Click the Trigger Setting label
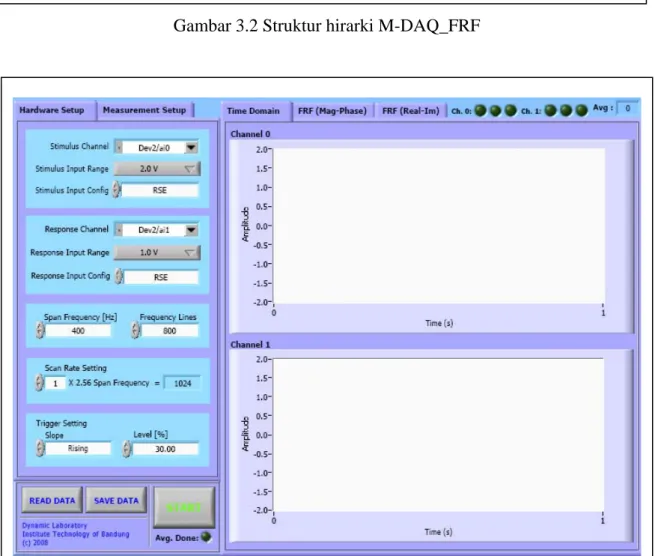The height and width of the screenshot is (556, 655). click(x=61, y=423)
